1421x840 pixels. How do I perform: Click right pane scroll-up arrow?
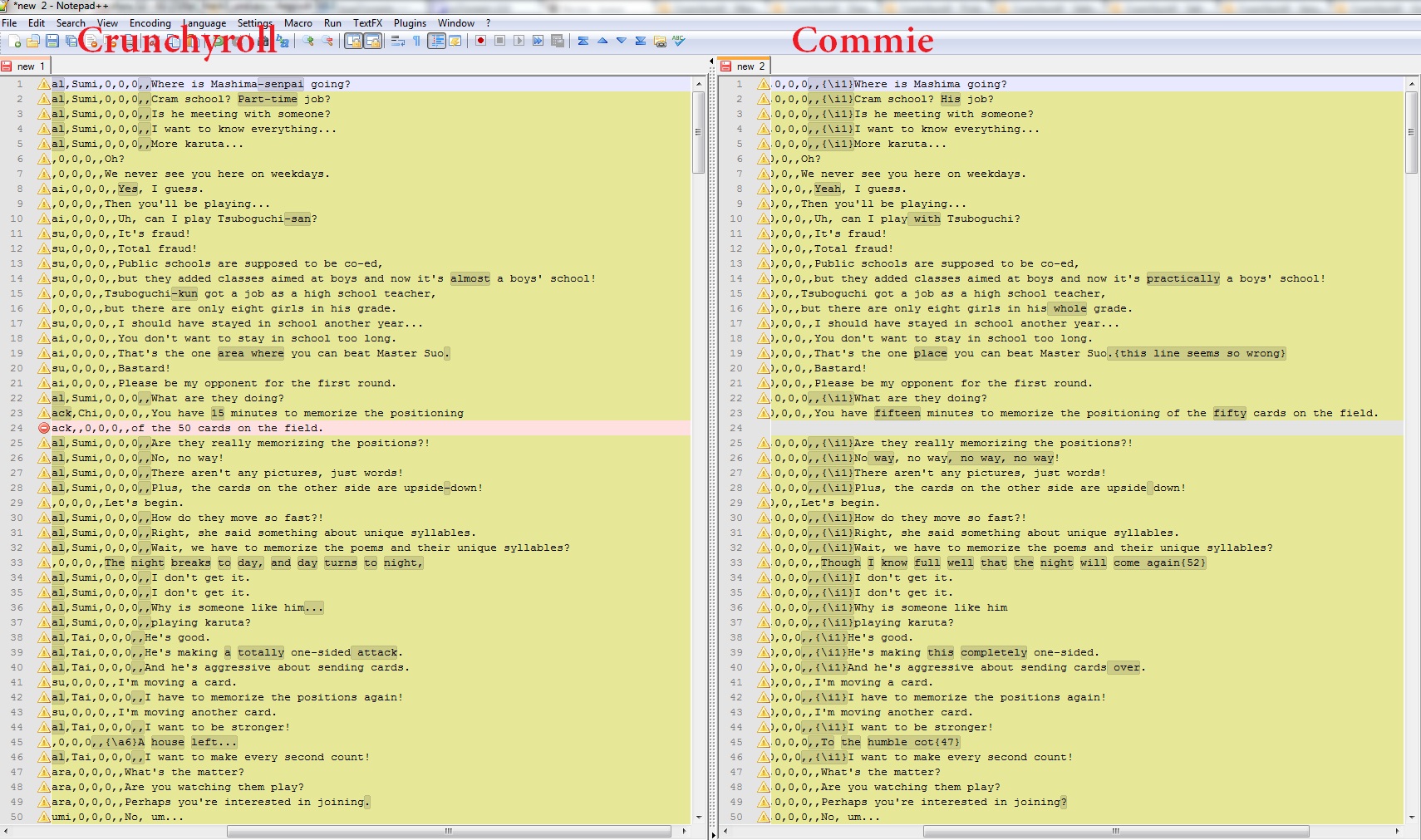click(1411, 84)
